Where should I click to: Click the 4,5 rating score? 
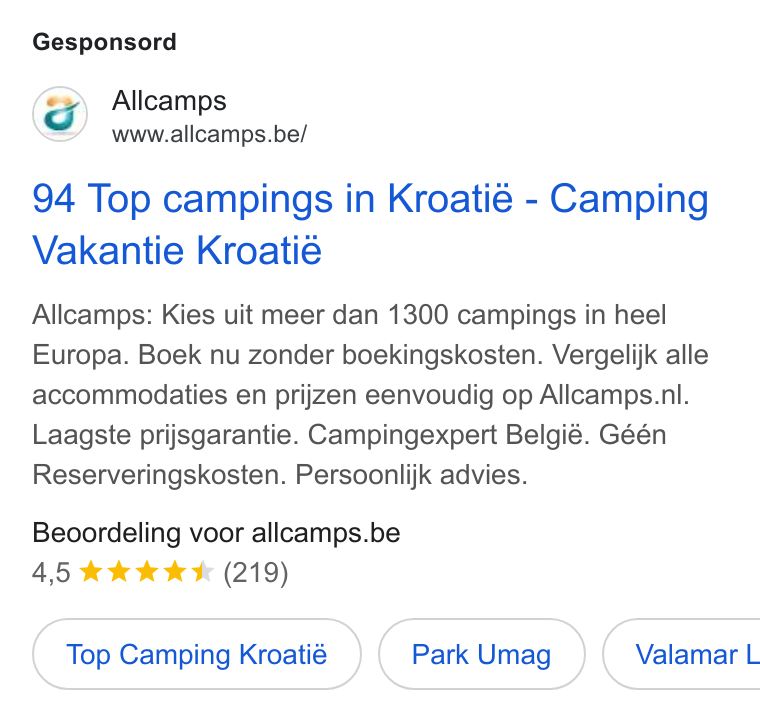51,573
